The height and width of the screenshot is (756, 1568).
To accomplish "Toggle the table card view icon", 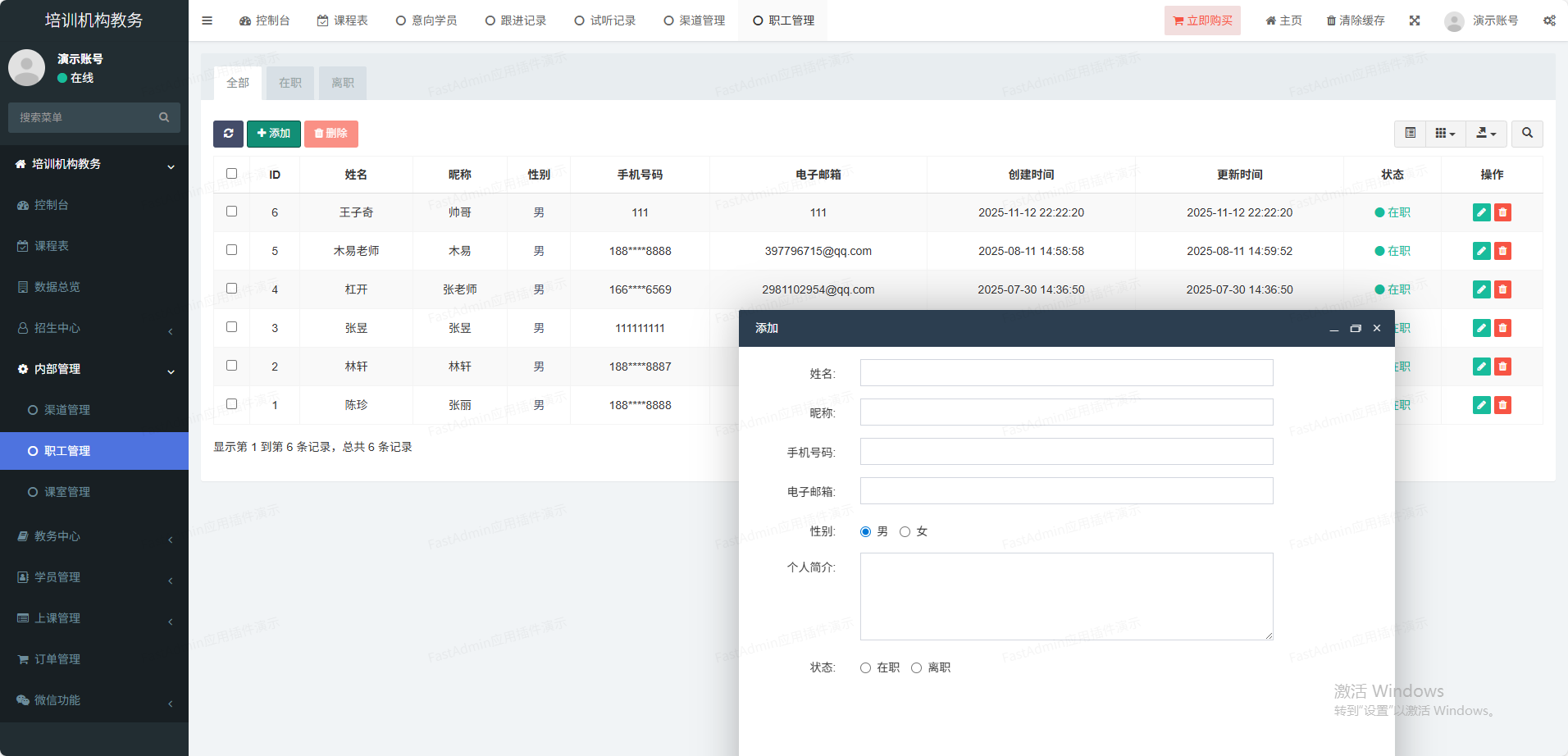I will [1410, 133].
